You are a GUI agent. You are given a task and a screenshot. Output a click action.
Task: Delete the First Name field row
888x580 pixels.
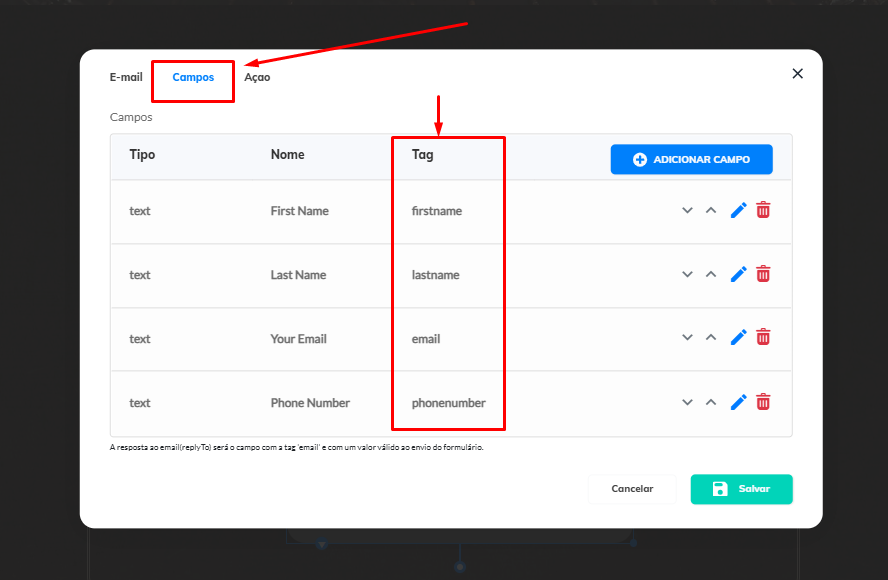click(x=763, y=210)
